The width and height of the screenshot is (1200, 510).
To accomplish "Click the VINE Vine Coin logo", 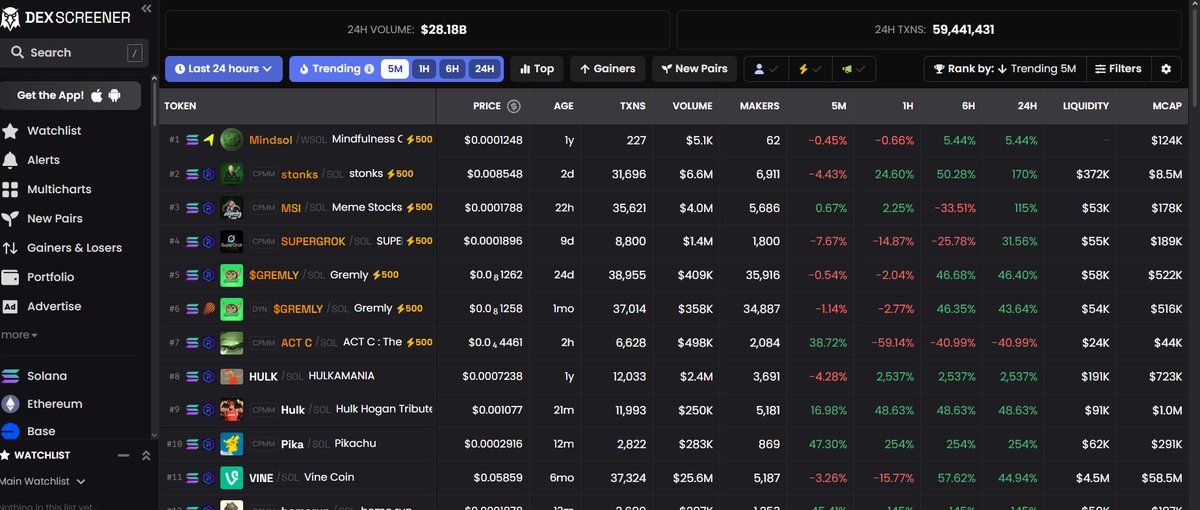I will [231, 477].
